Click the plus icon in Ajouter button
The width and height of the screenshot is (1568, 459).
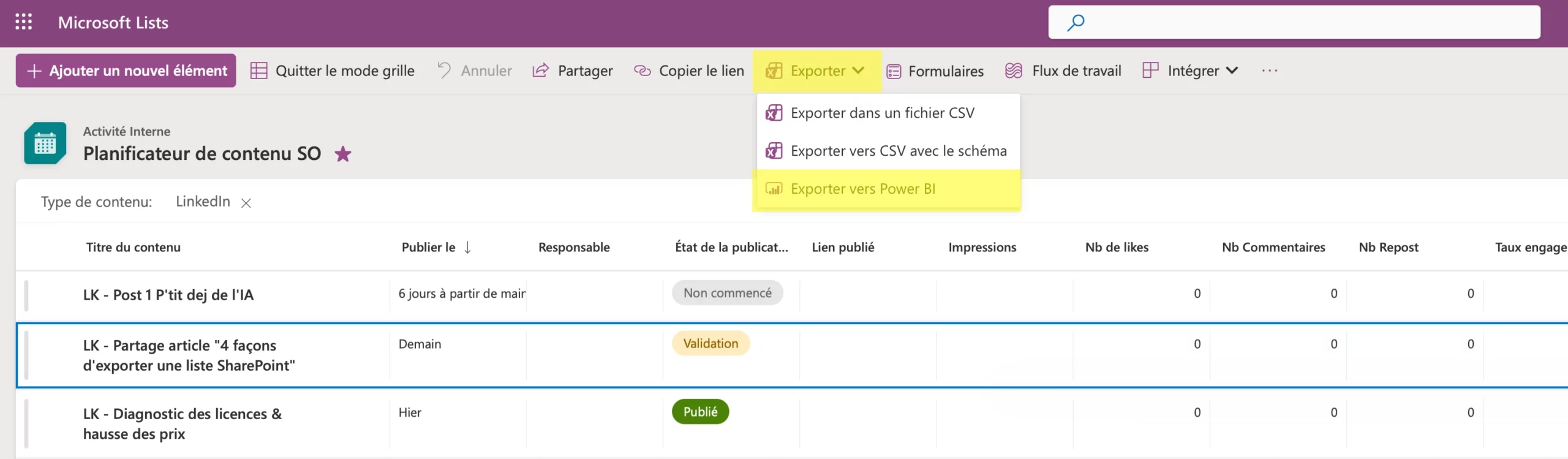pyautogui.click(x=34, y=71)
